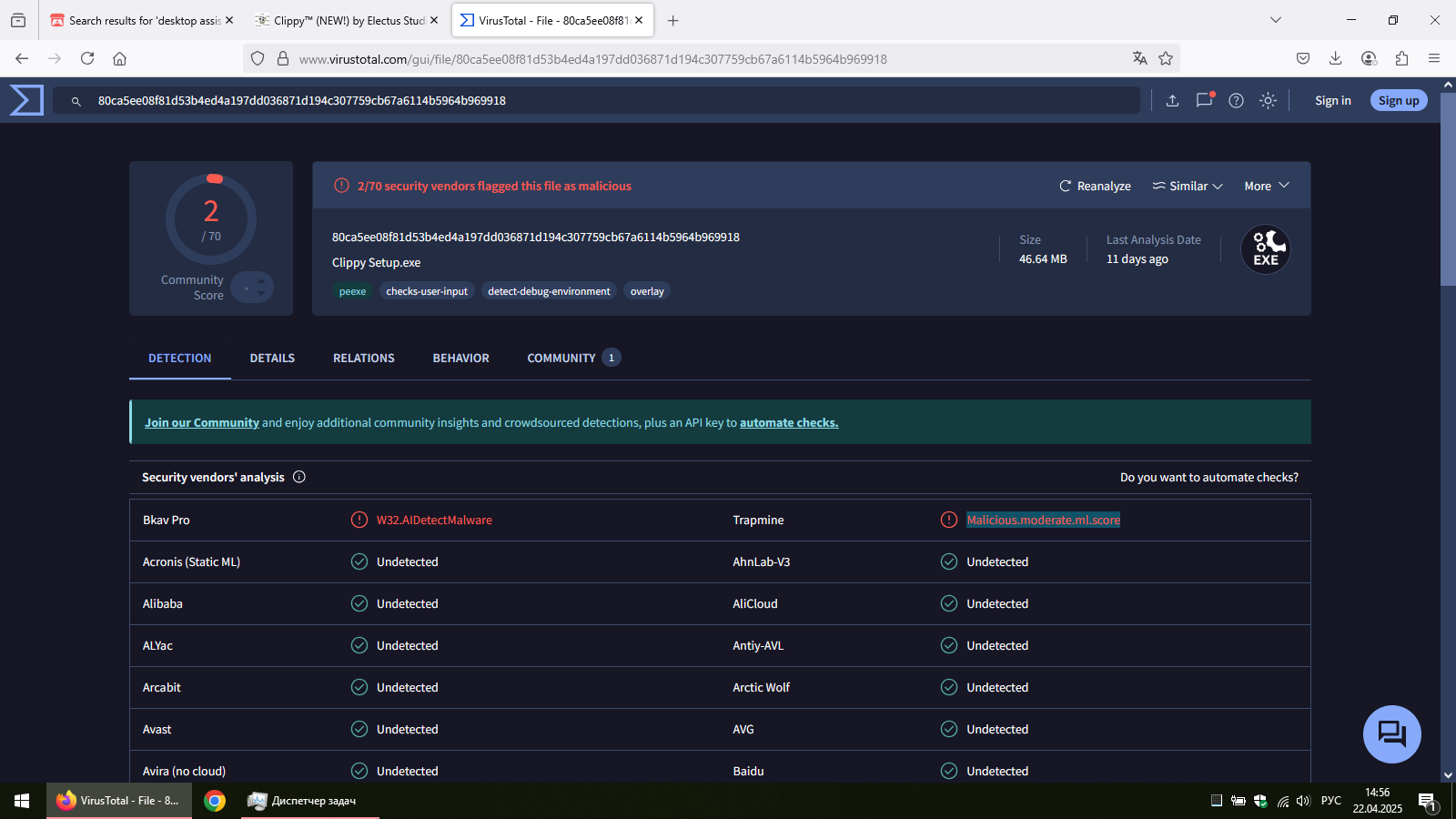Vote down on community score
Image resolution: width=1456 pixels, height=819 pixels.
click(261, 293)
